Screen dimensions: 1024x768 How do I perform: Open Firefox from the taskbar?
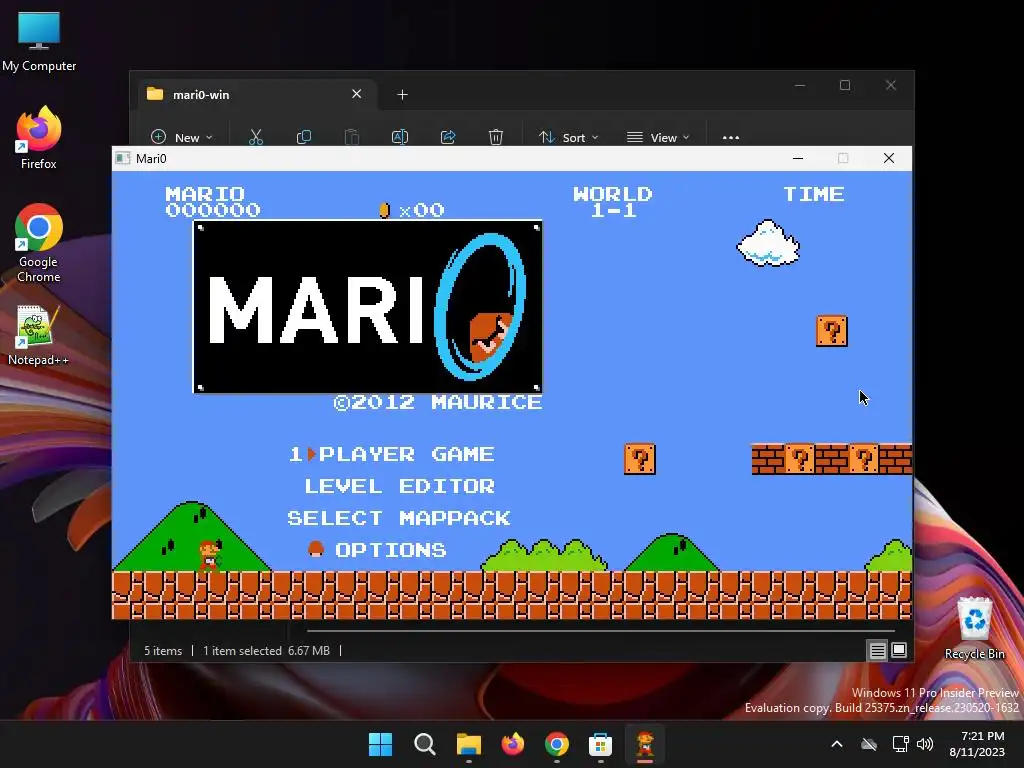(x=513, y=744)
